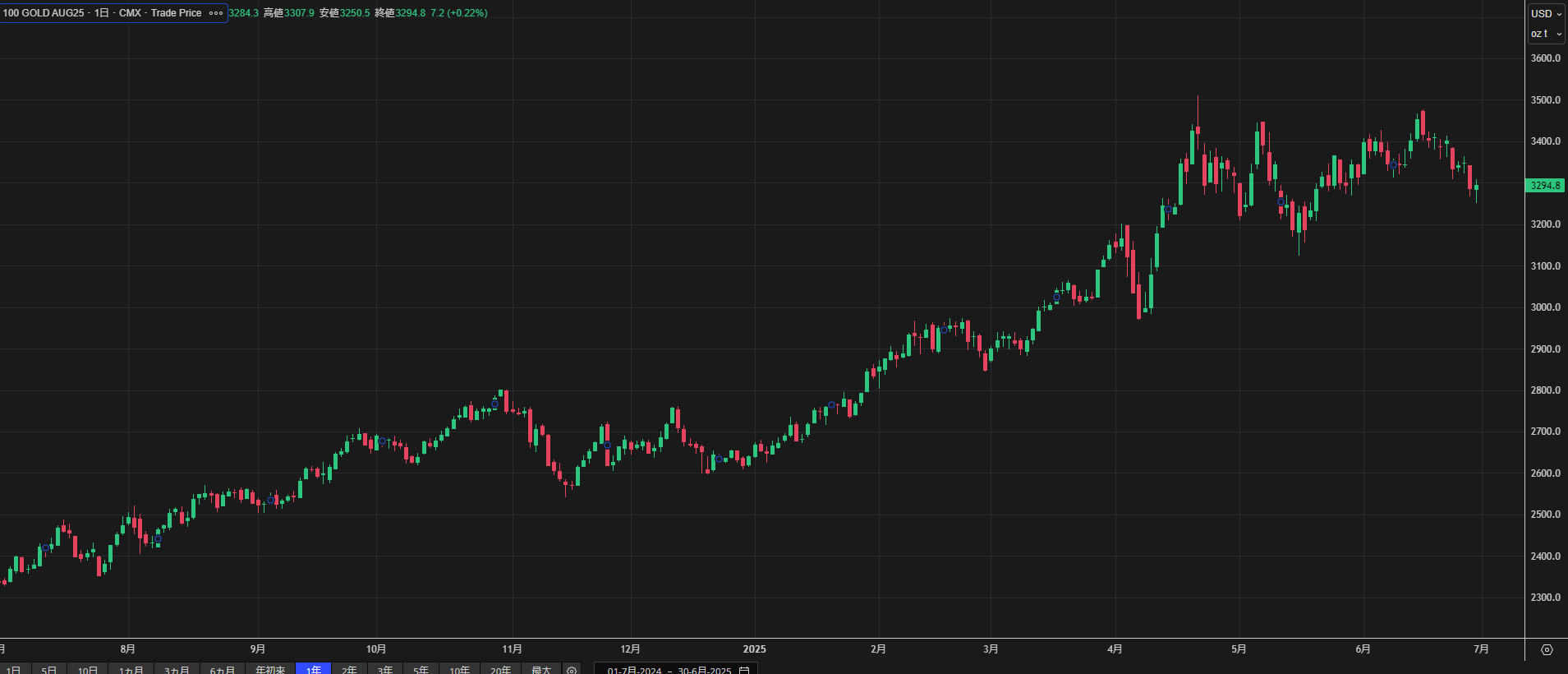The image size is (1568, 674).
Task: Click the 2300.0 price axis label
Action: [x=1546, y=598]
